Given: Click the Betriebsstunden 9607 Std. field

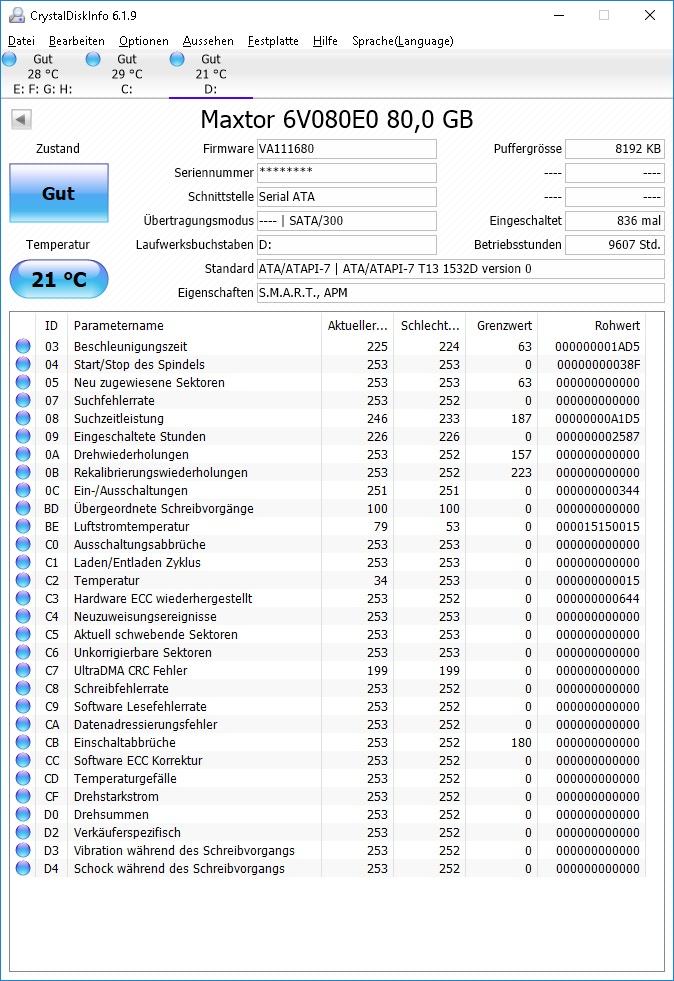Looking at the screenshot, I should pyautogui.click(x=615, y=245).
